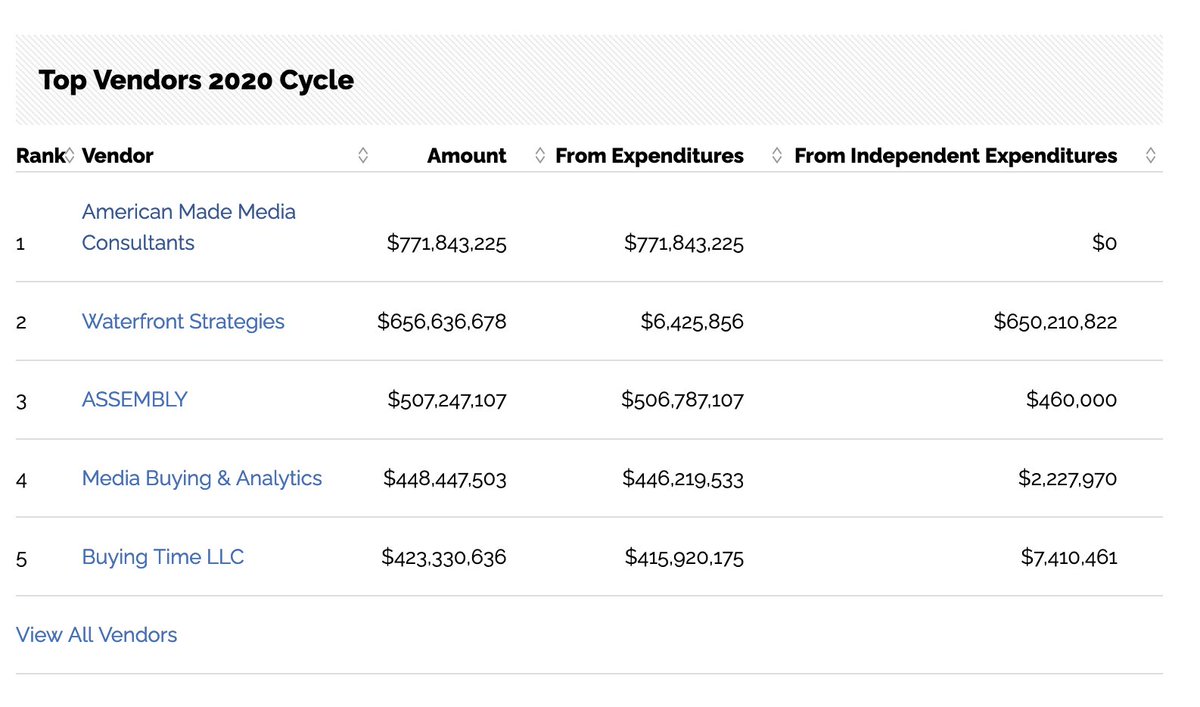Click the Amount column header text

[467, 156]
